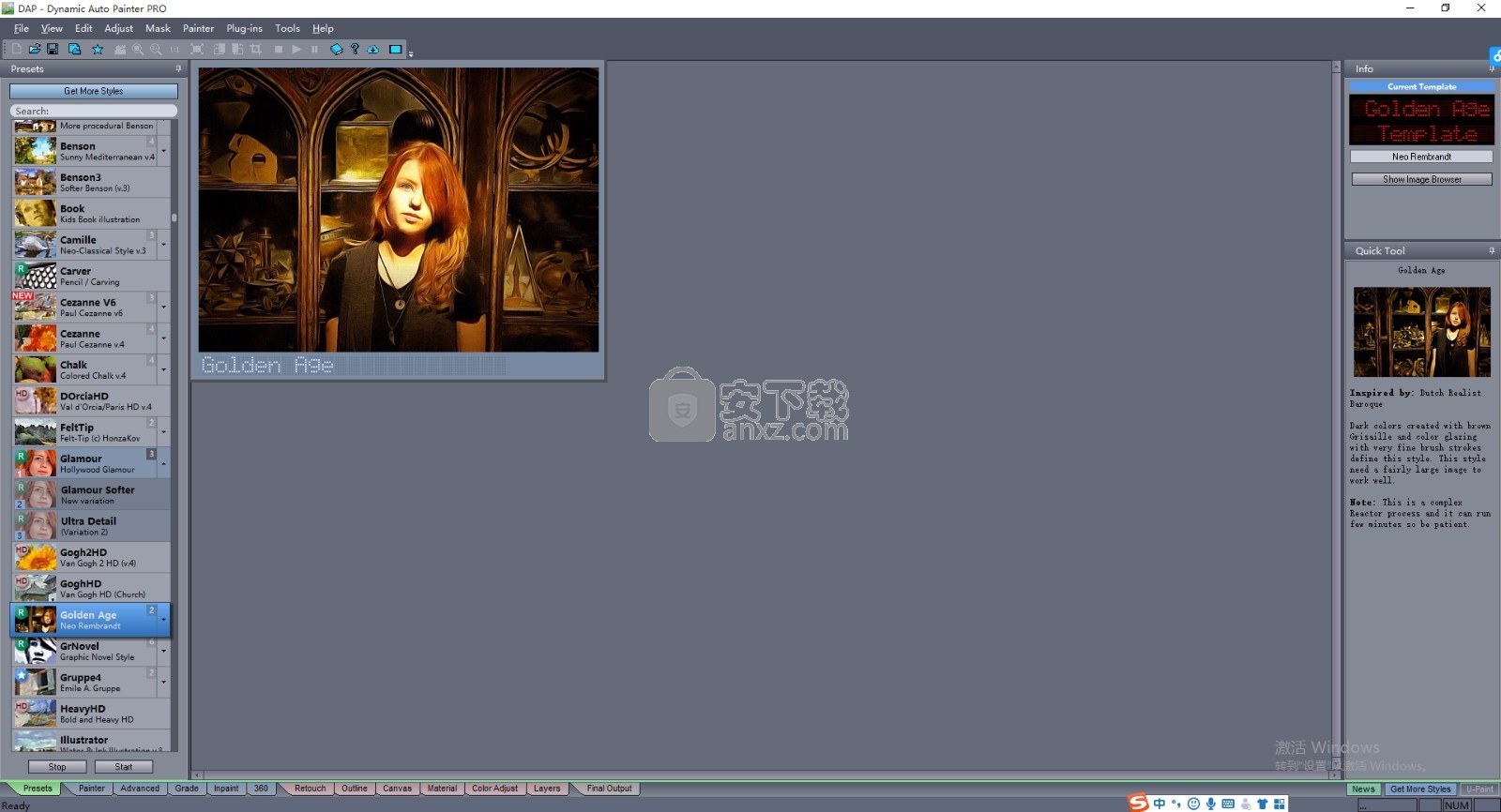Select the Carver Pencil / Carving preset

(x=91, y=276)
